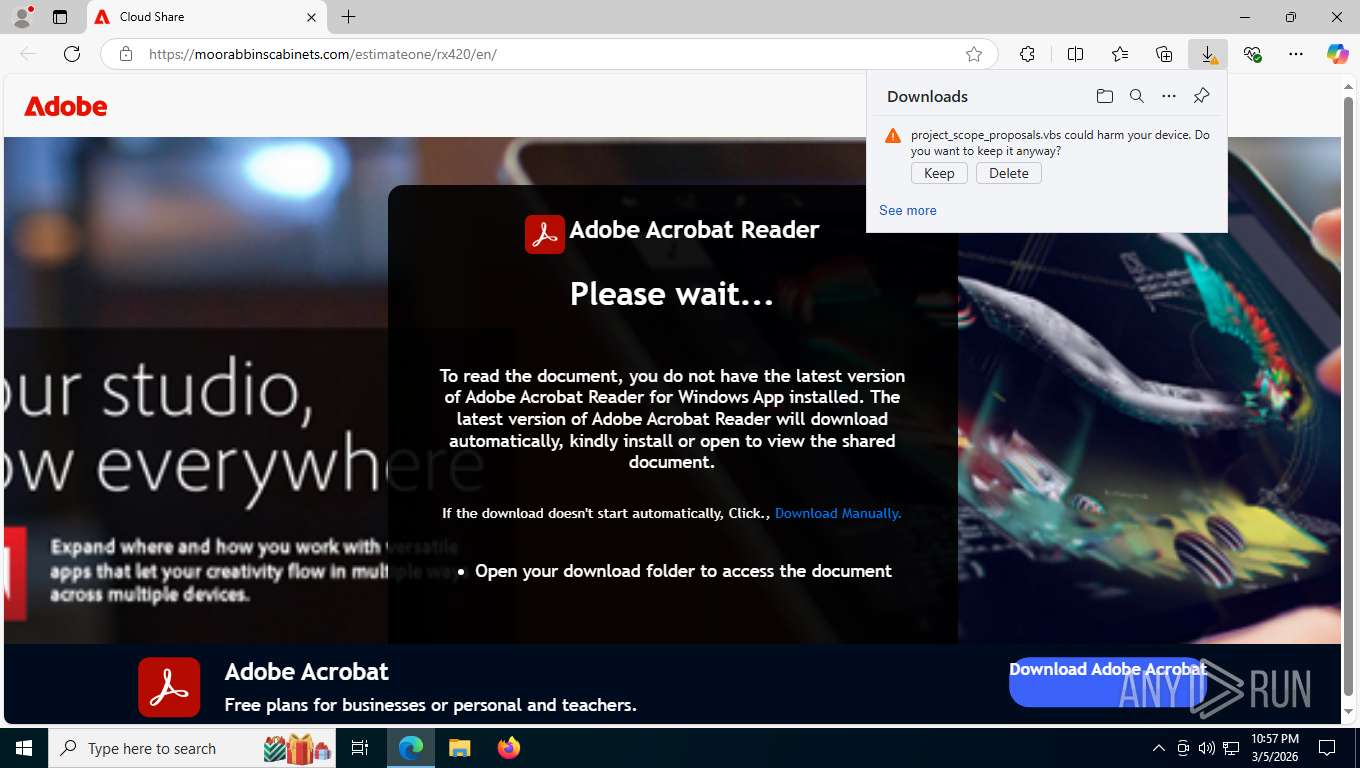Show hidden system tray icons

[x=1159, y=748]
